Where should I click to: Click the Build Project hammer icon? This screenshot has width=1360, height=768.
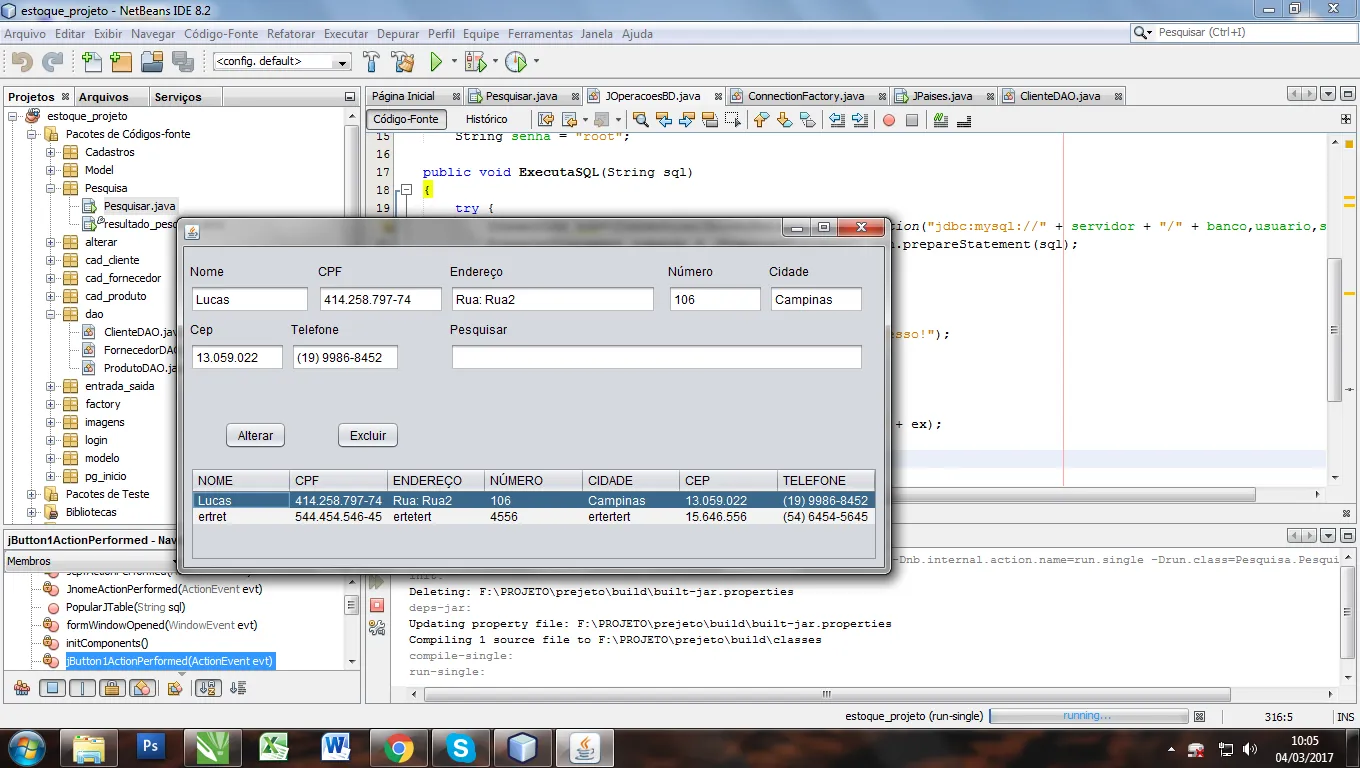click(x=372, y=62)
